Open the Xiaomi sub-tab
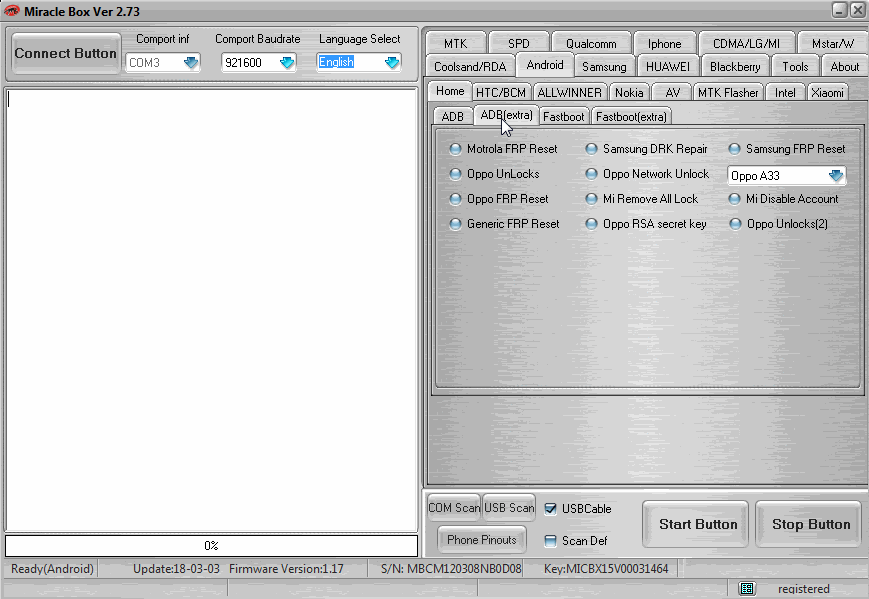Screen dimensions: 869x599 click(827, 93)
